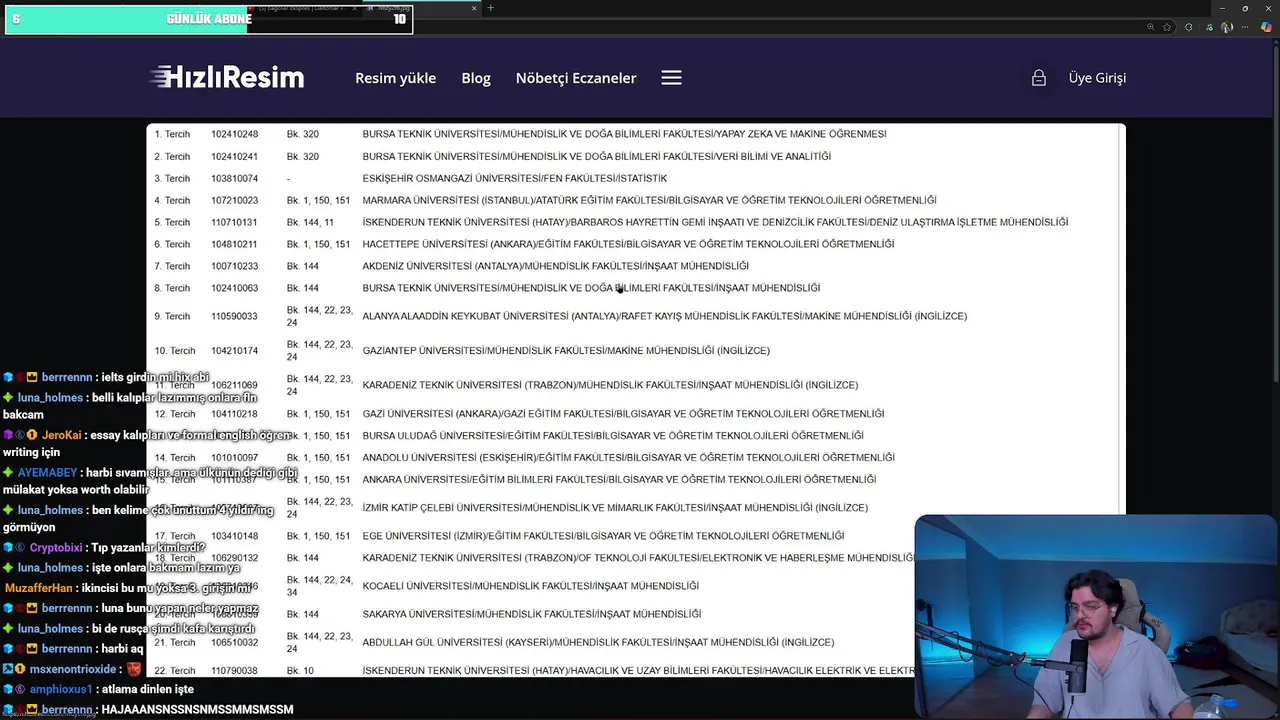Viewport: 1280px width, 720px height.
Task: Click the '9. Tercih' label
Action: (x=172, y=316)
